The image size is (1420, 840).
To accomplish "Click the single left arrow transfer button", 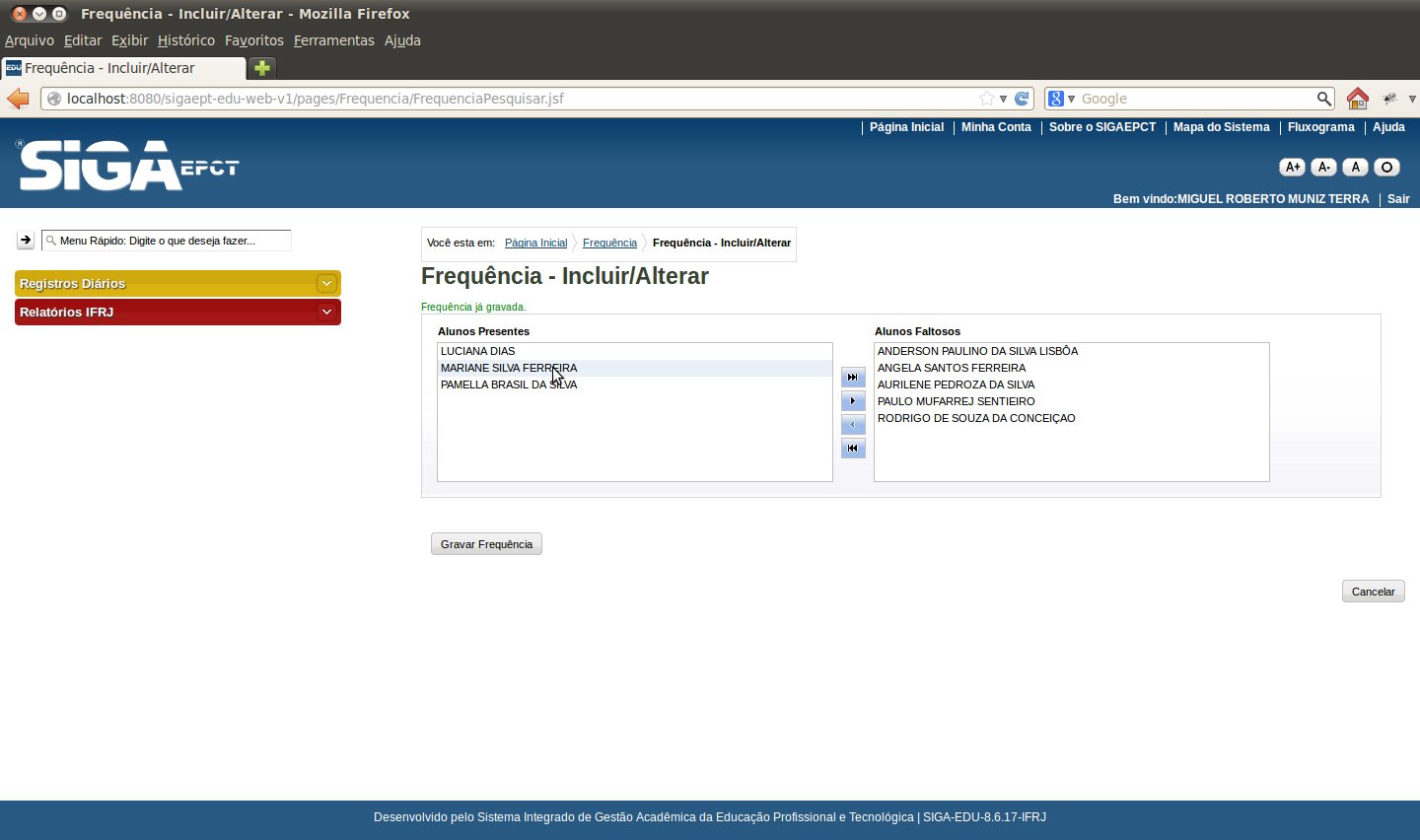I will tap(853, 425).
